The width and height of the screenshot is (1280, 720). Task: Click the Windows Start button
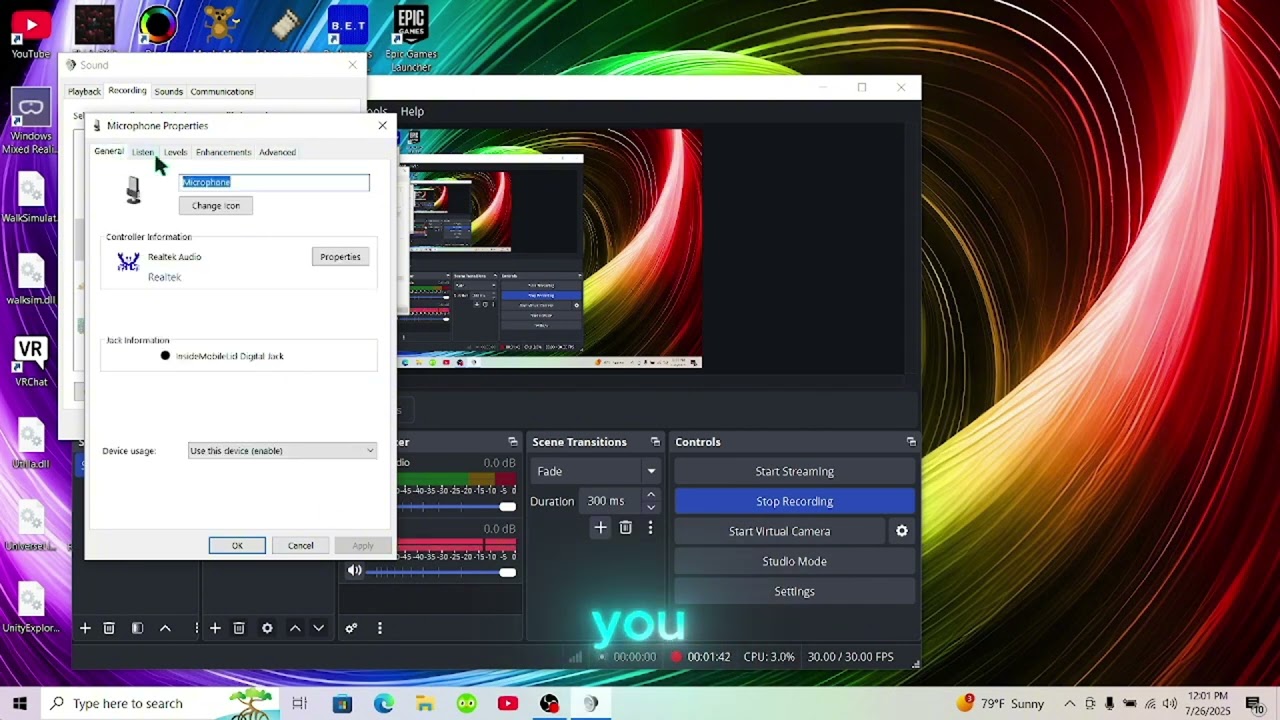pos(20,703)
